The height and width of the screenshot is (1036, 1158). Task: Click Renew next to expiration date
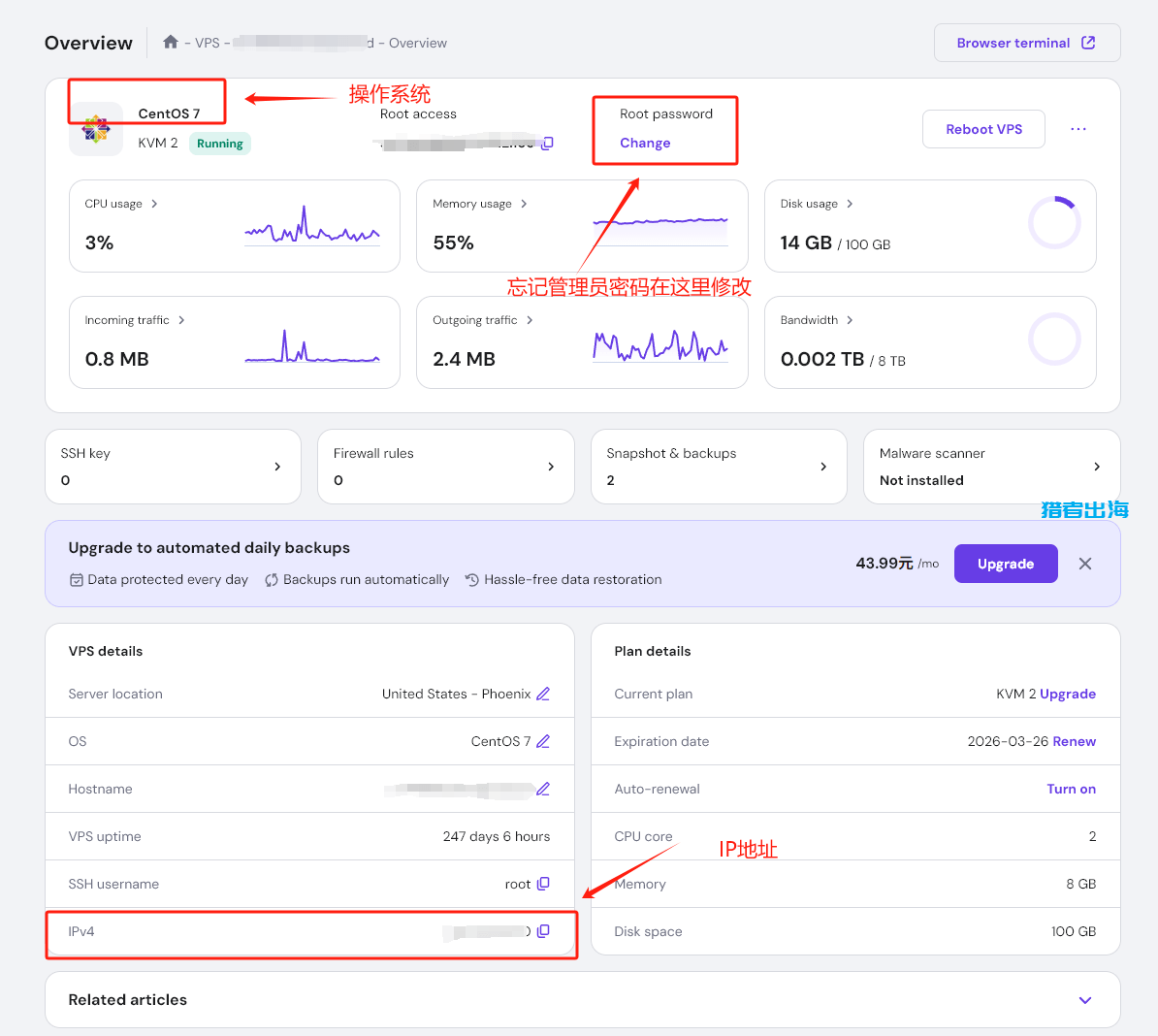coord(1074,741)
